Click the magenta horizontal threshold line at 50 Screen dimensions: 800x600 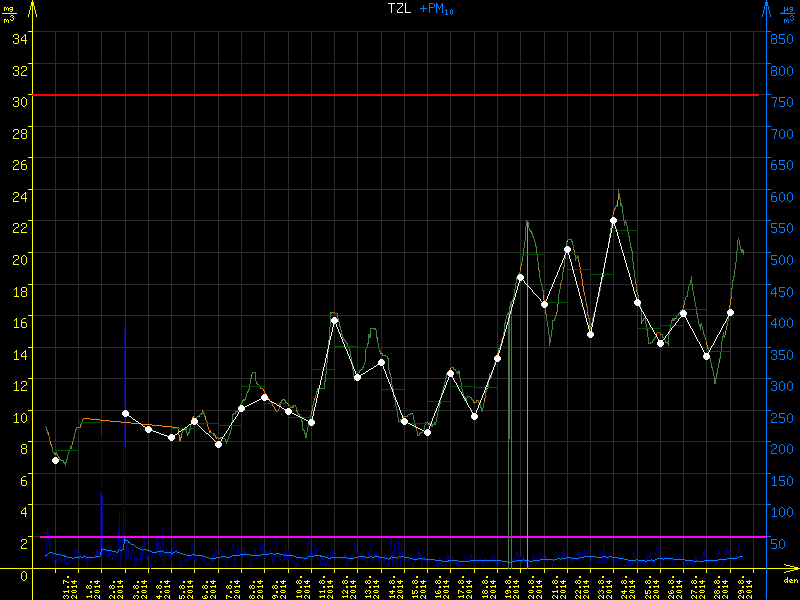pyautogui.click(x=400, y=538)
